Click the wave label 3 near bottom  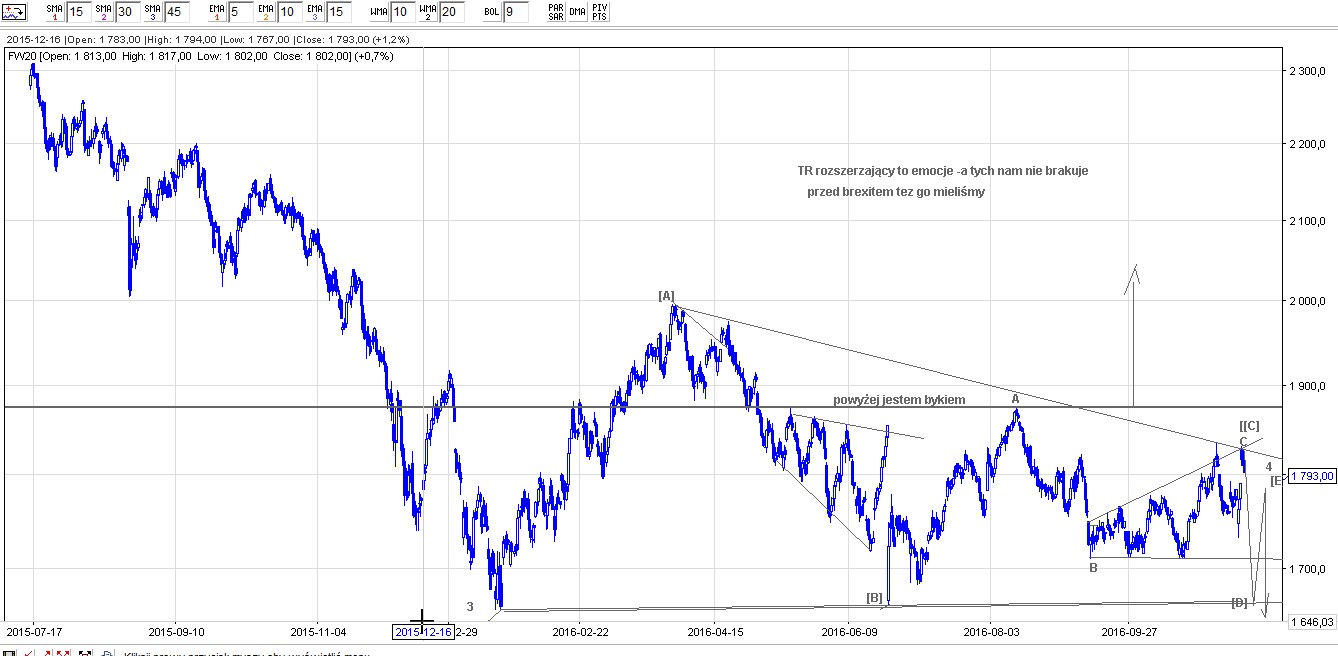(x=469, y=606)
